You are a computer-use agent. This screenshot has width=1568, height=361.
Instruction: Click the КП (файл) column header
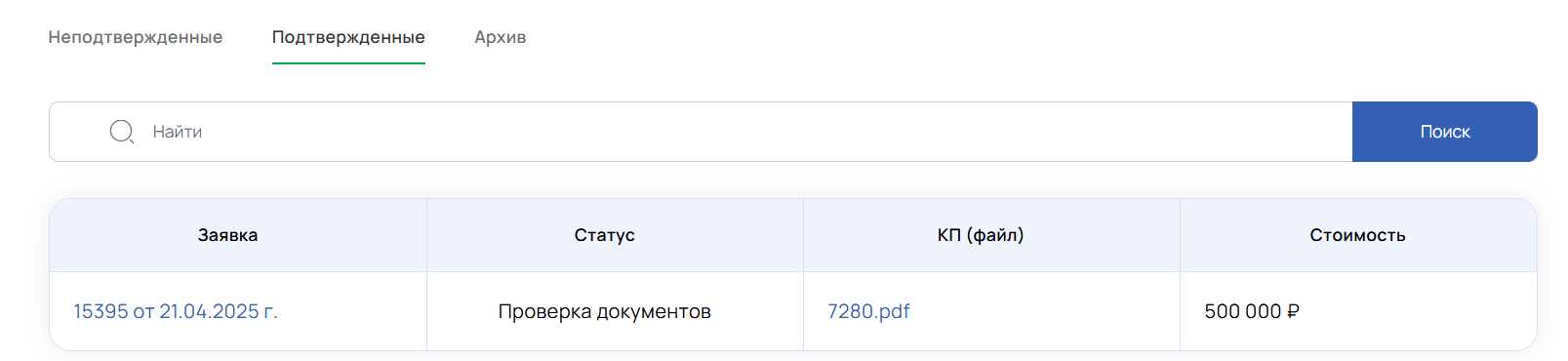981,235
